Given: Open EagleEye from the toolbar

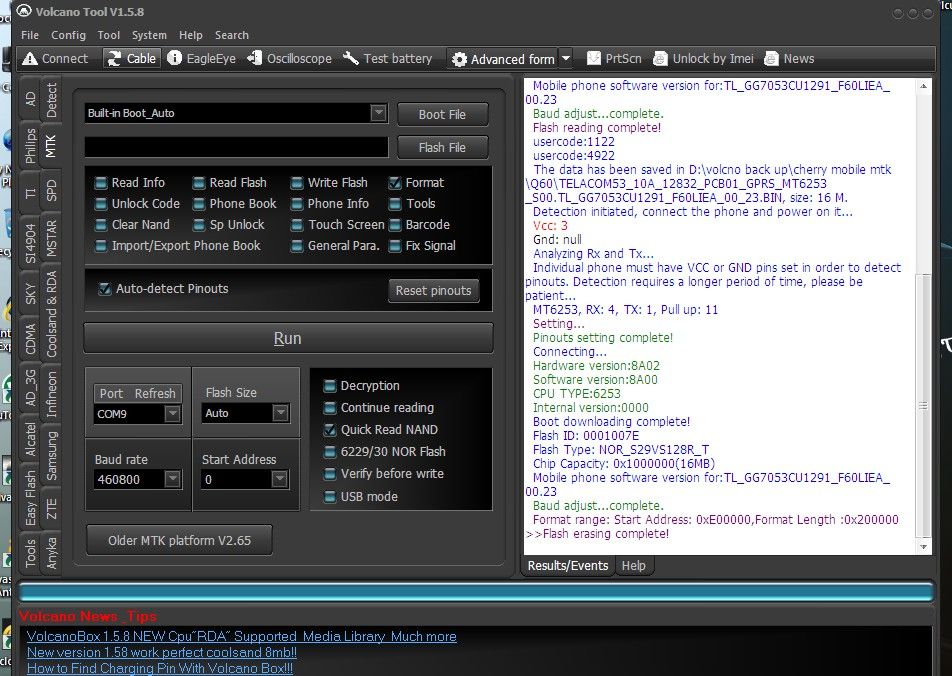Looking at the screenshot, I should click(201, 59).
